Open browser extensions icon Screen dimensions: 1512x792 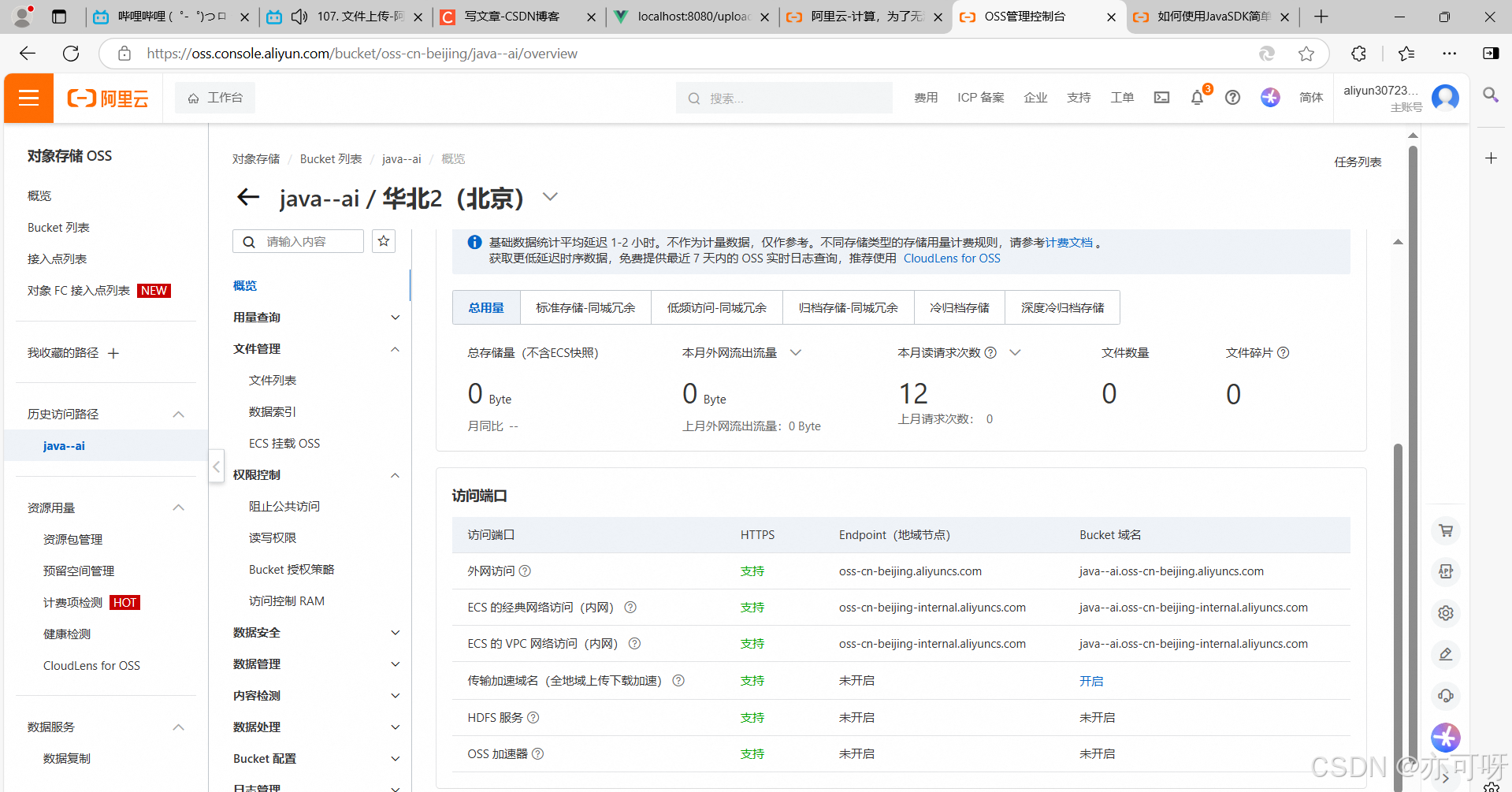pos(1358,54)
